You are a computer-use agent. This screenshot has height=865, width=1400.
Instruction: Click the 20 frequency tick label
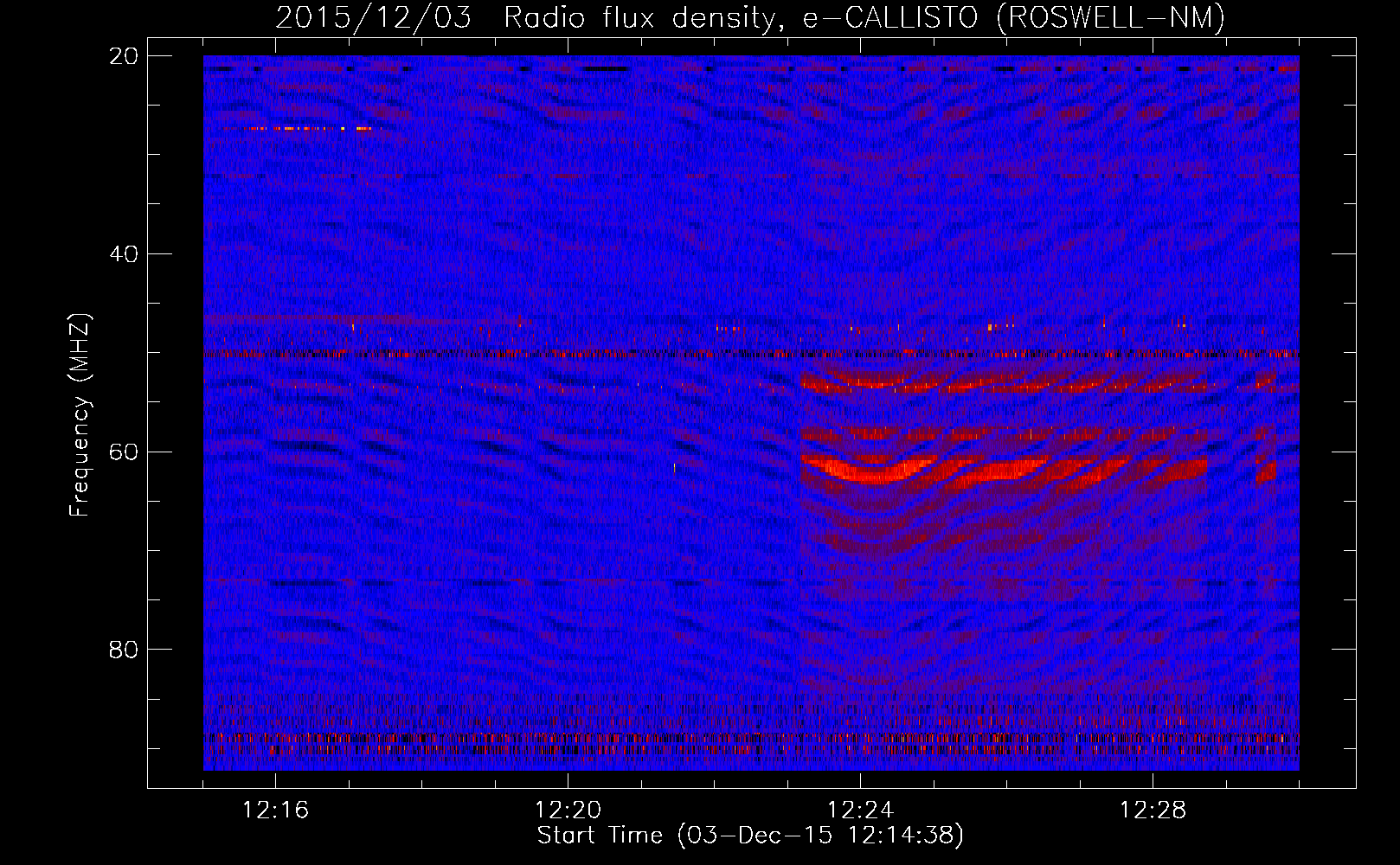[124, 56]
